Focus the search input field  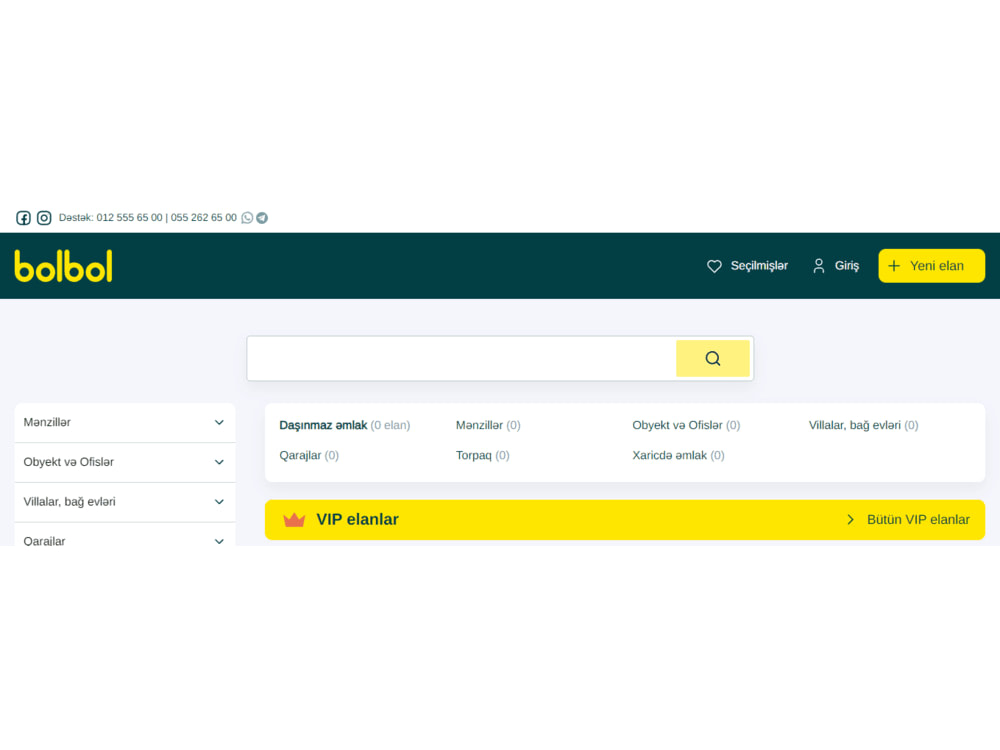click(x=462, y=358)
